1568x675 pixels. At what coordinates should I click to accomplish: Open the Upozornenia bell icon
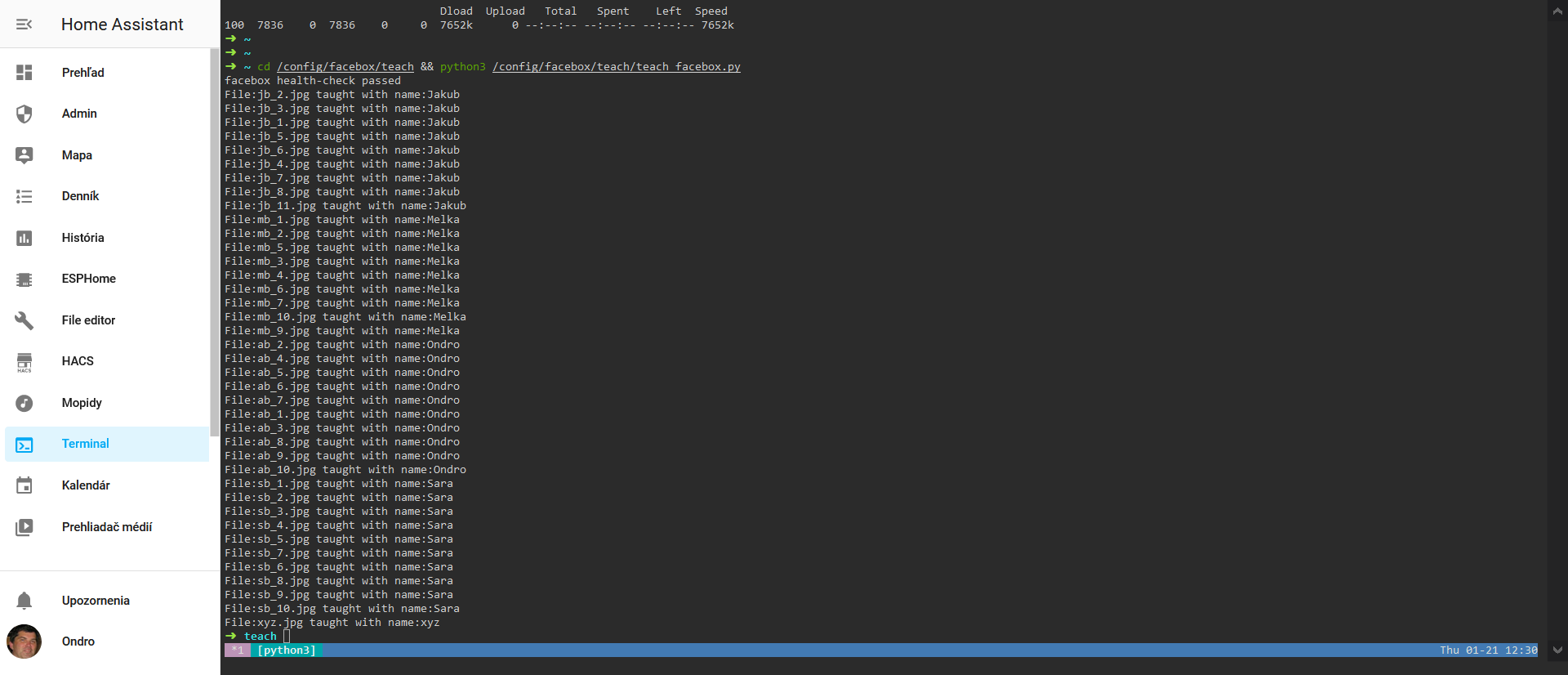pos(24,601)
